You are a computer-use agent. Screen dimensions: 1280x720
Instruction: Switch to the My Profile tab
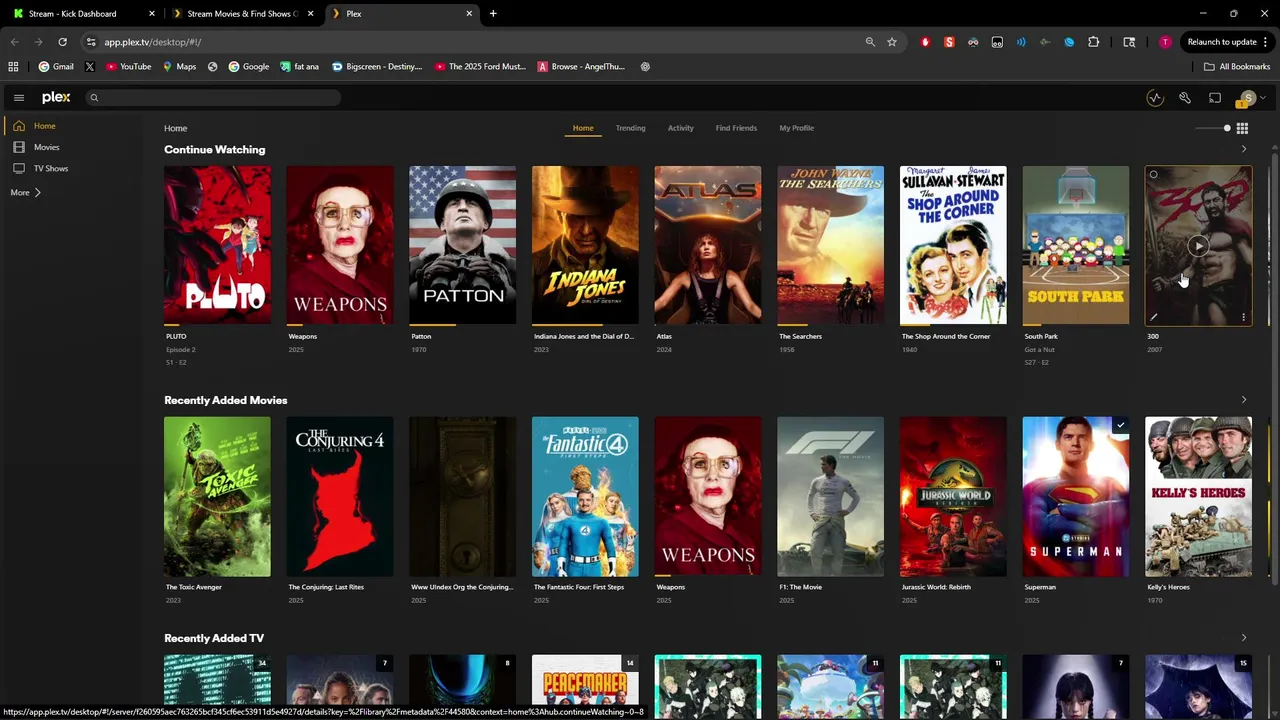coord(796,128)
